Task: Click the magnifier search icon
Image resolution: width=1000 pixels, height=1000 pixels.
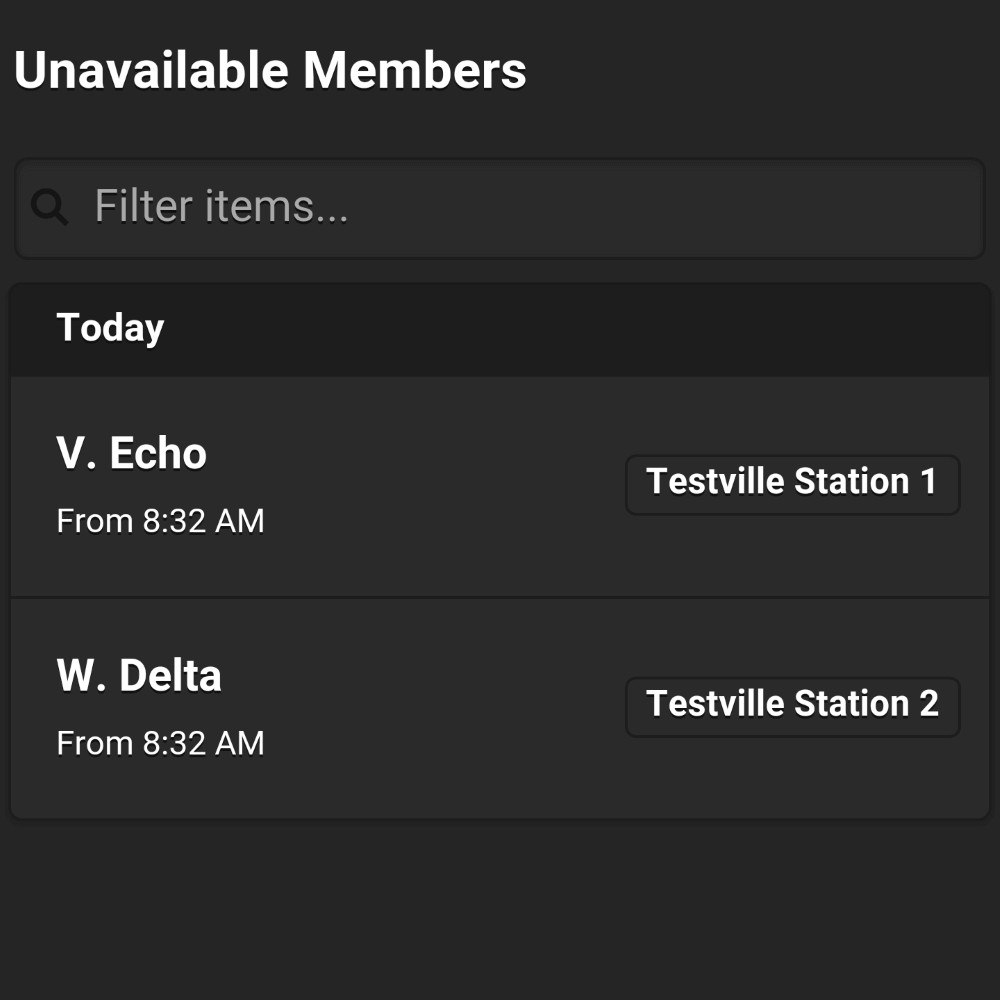Action: click(50, 207)
